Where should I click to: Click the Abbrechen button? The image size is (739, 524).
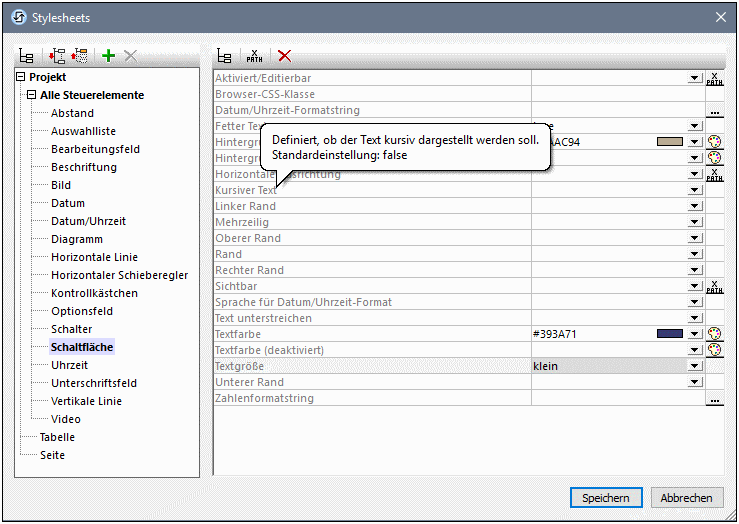[687, 498]
